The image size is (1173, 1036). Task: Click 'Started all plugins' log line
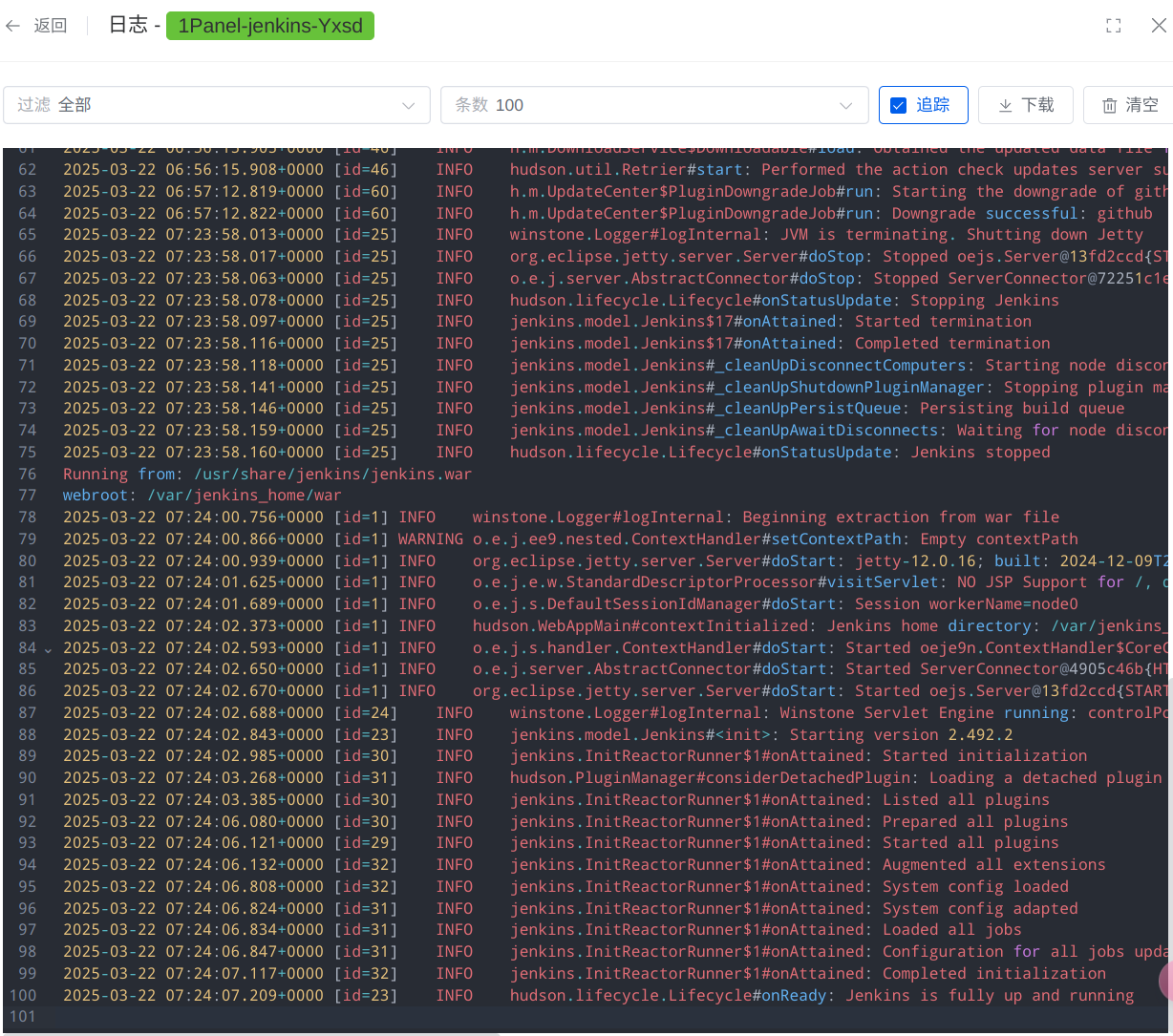coord(561,843)
